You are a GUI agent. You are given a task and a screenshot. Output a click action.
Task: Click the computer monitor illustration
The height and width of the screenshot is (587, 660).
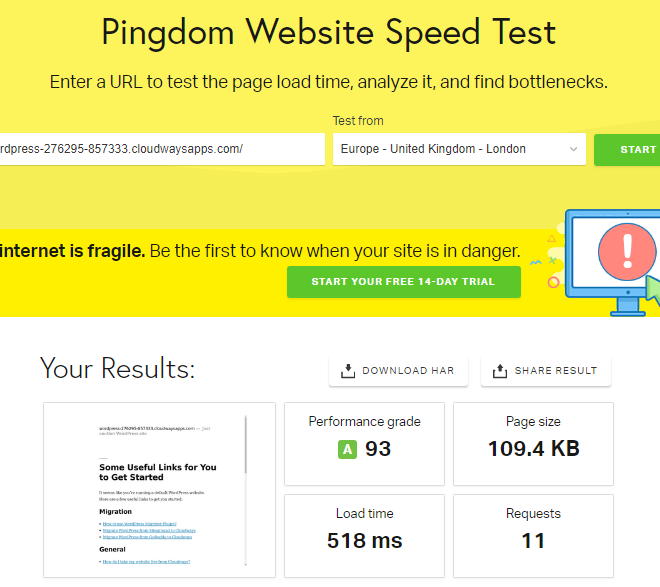[612, 263]
